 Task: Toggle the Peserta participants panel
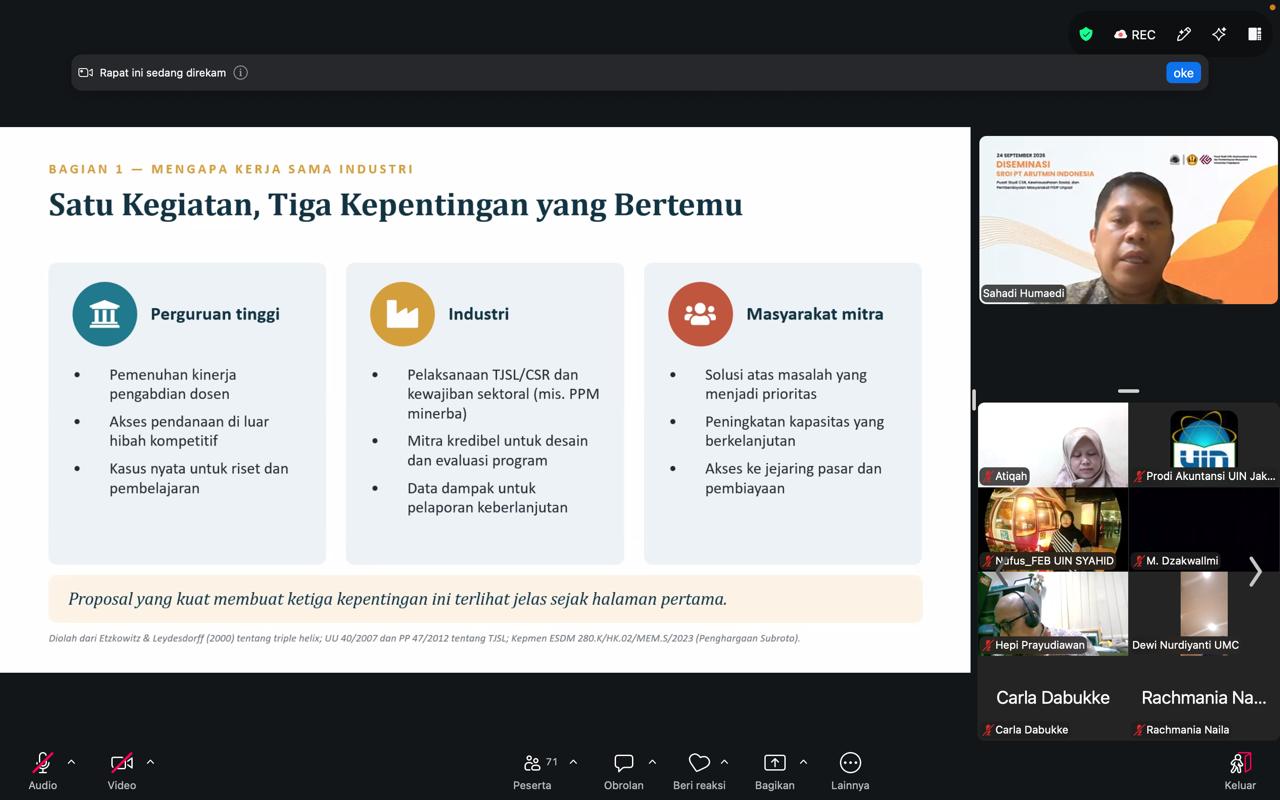point(533,771)
